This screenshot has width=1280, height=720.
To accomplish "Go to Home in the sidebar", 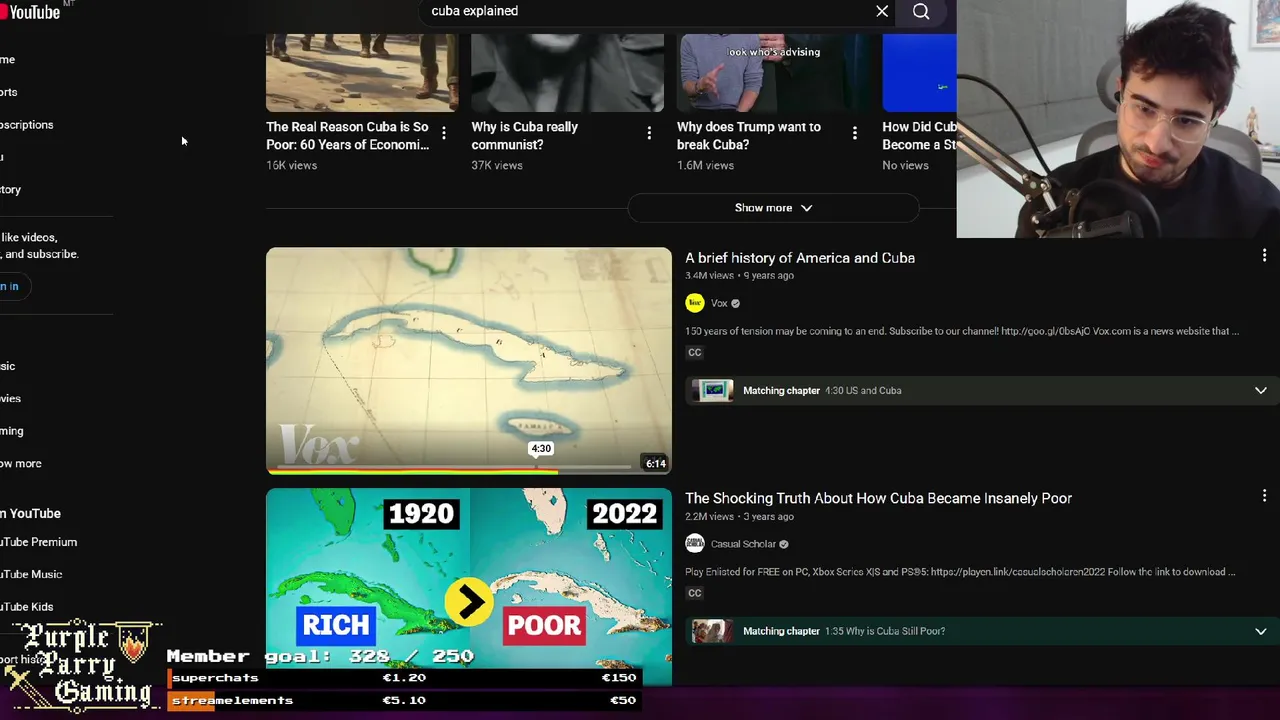I will pyautogui.click(x=8, y=60).
